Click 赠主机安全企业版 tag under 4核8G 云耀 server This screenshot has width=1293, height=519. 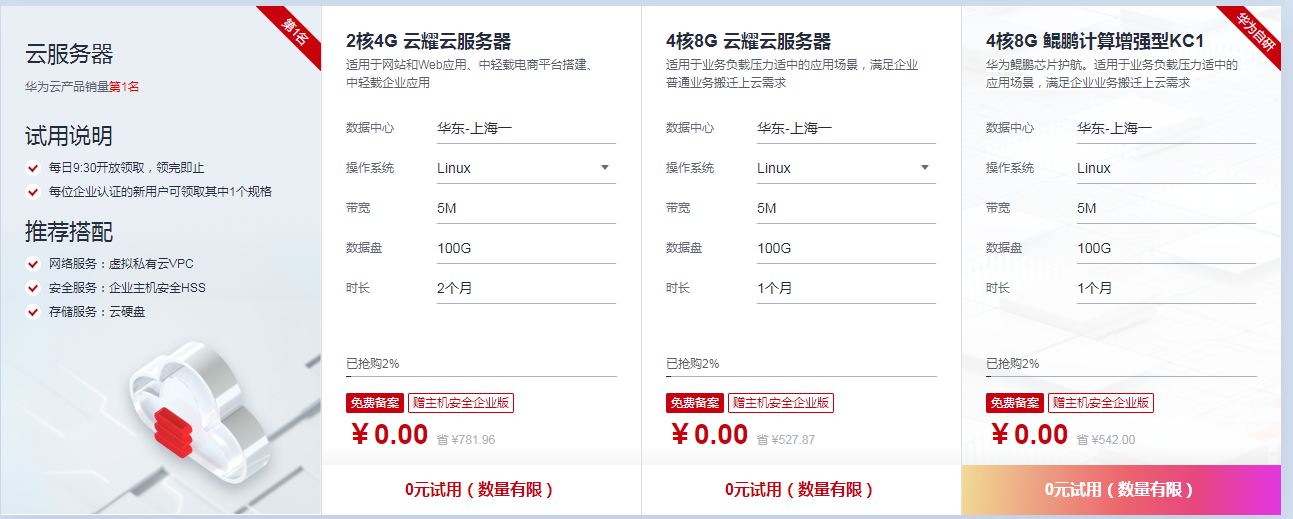coord(781,403)
